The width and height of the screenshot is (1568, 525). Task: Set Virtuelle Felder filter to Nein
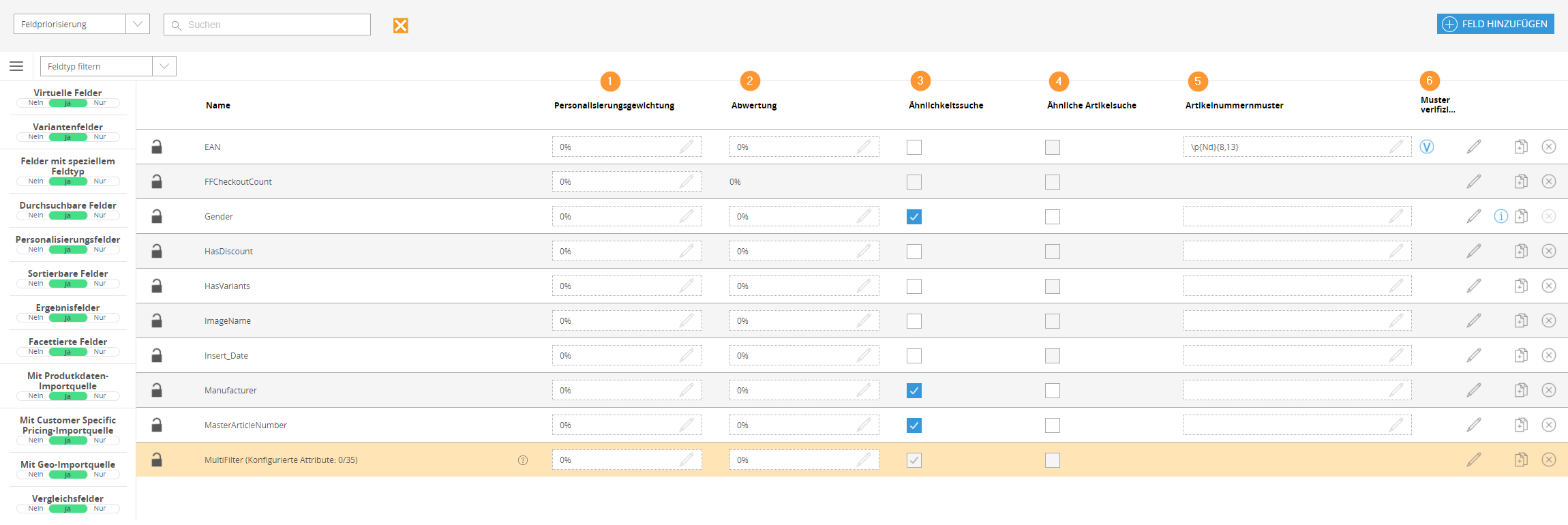point(35,103)
